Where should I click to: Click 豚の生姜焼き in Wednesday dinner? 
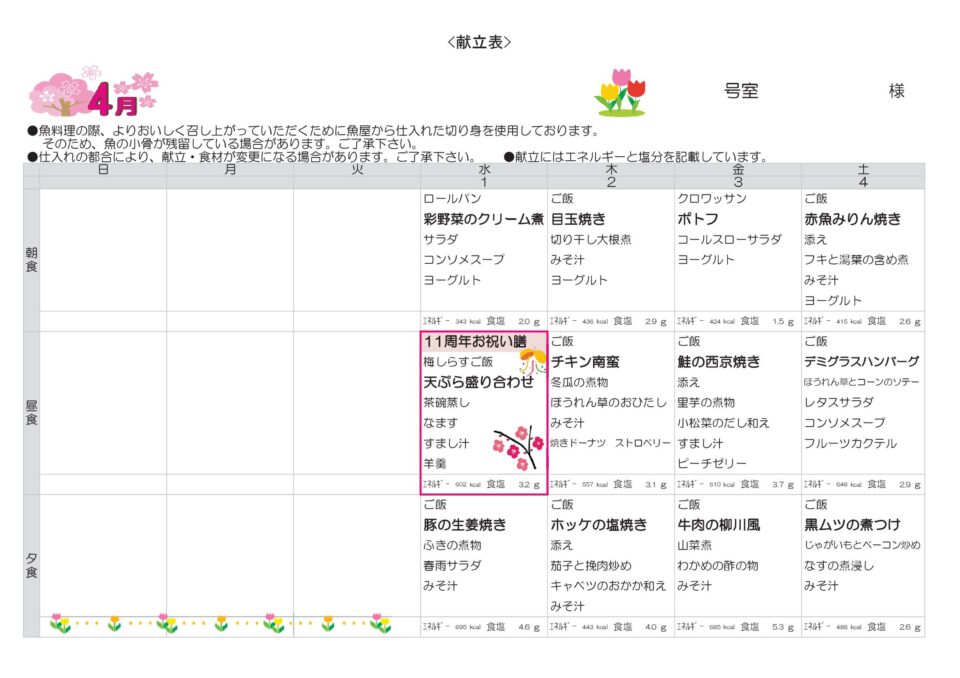tap(464, 525)
